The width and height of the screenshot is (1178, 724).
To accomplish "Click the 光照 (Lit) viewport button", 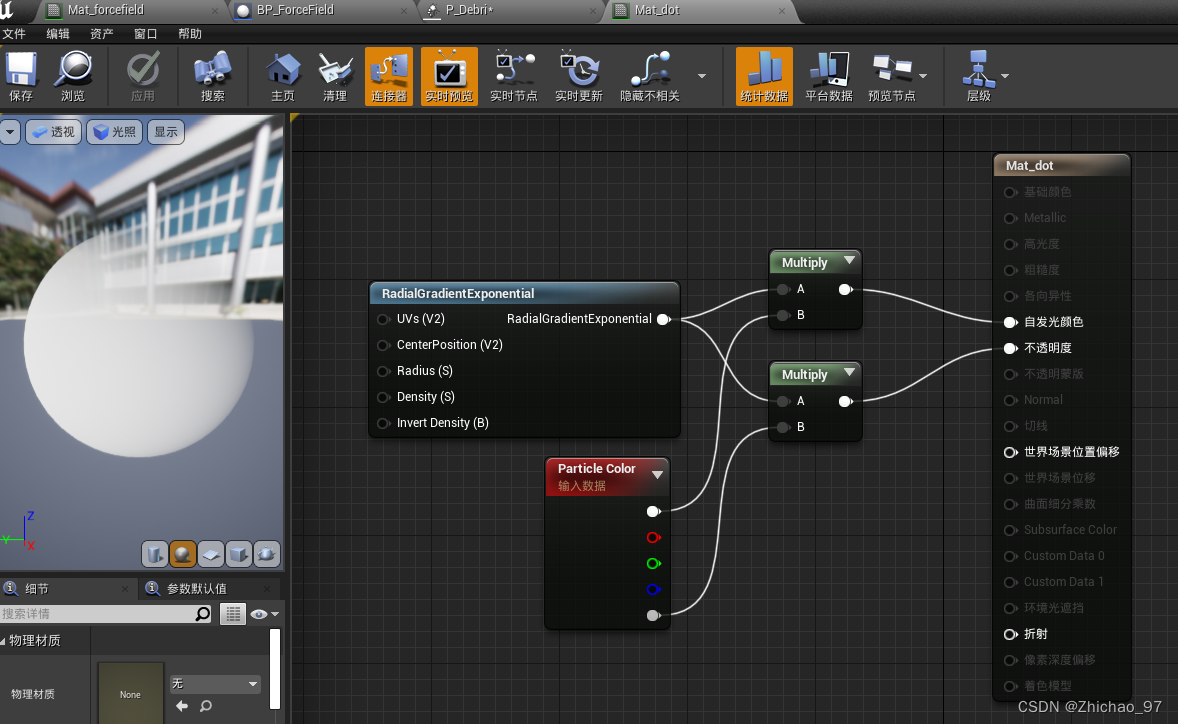I will (x=114, y=132).
